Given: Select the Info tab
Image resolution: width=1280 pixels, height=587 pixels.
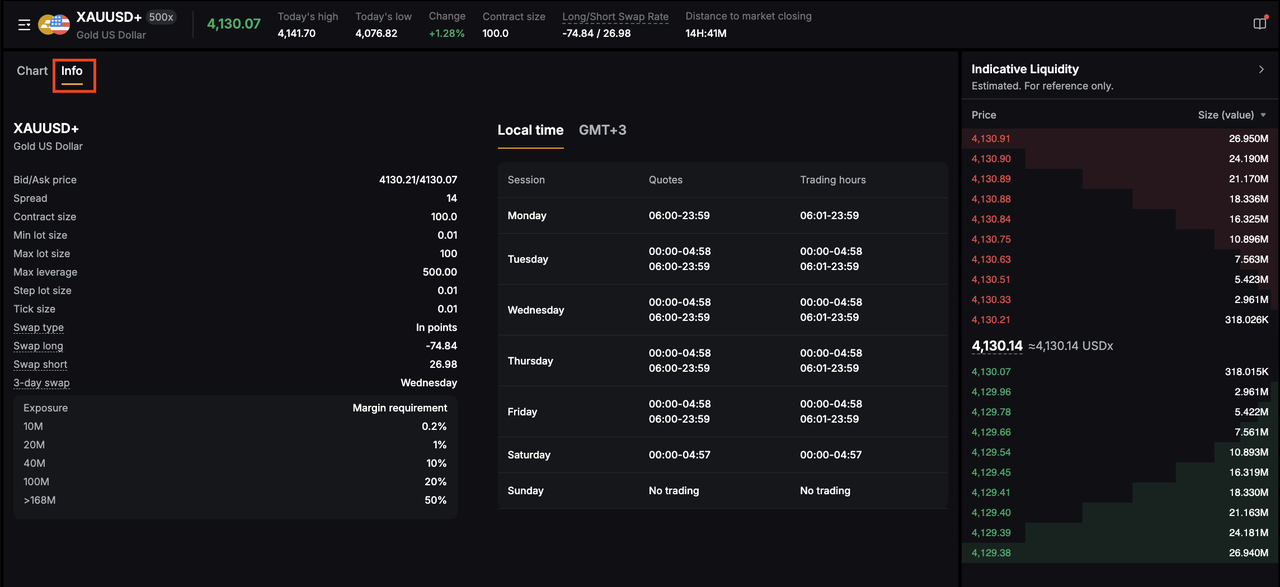Looking at the screenshot, I should [x=72, y=71].
